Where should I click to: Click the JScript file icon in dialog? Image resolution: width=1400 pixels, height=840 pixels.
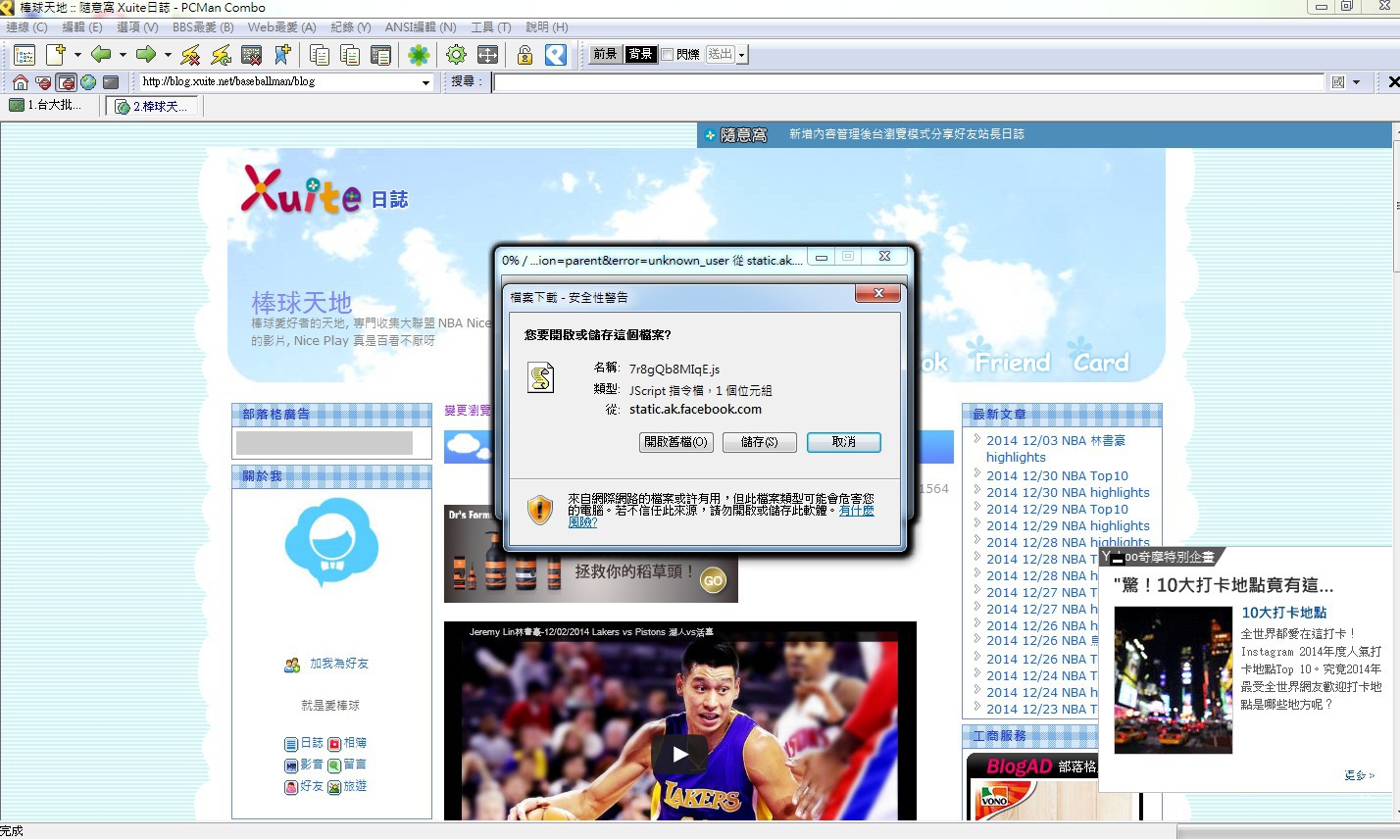541,377
